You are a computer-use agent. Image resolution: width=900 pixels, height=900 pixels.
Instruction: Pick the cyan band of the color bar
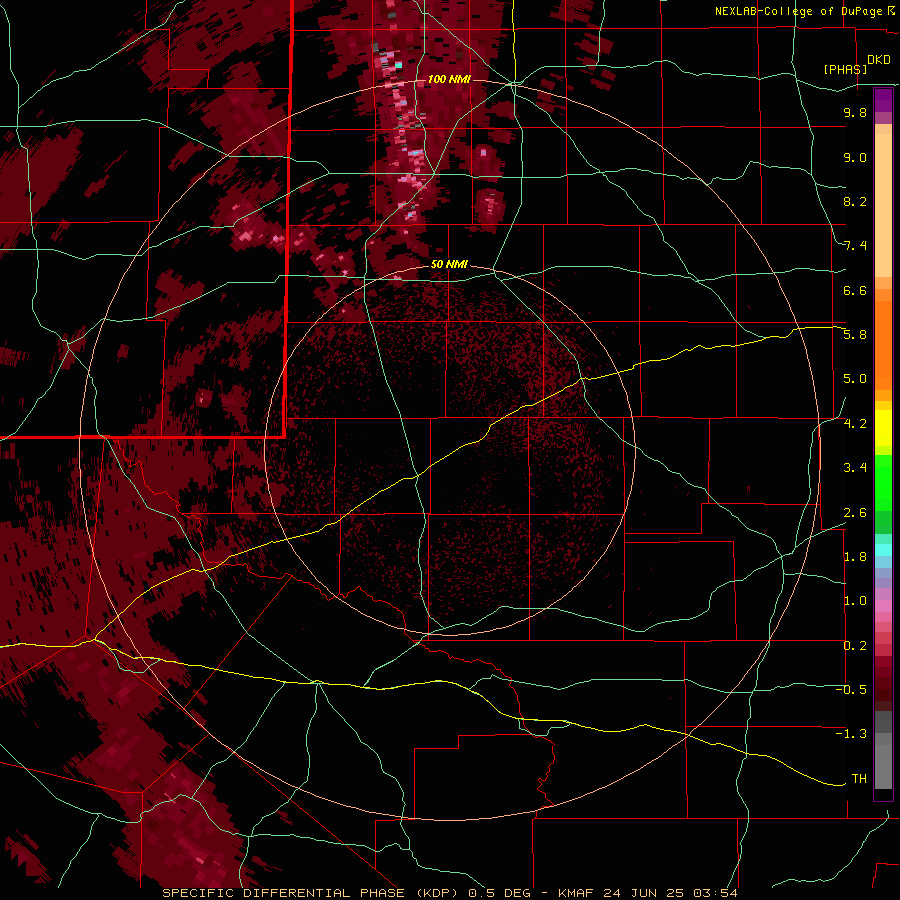[x=883, y=550]
